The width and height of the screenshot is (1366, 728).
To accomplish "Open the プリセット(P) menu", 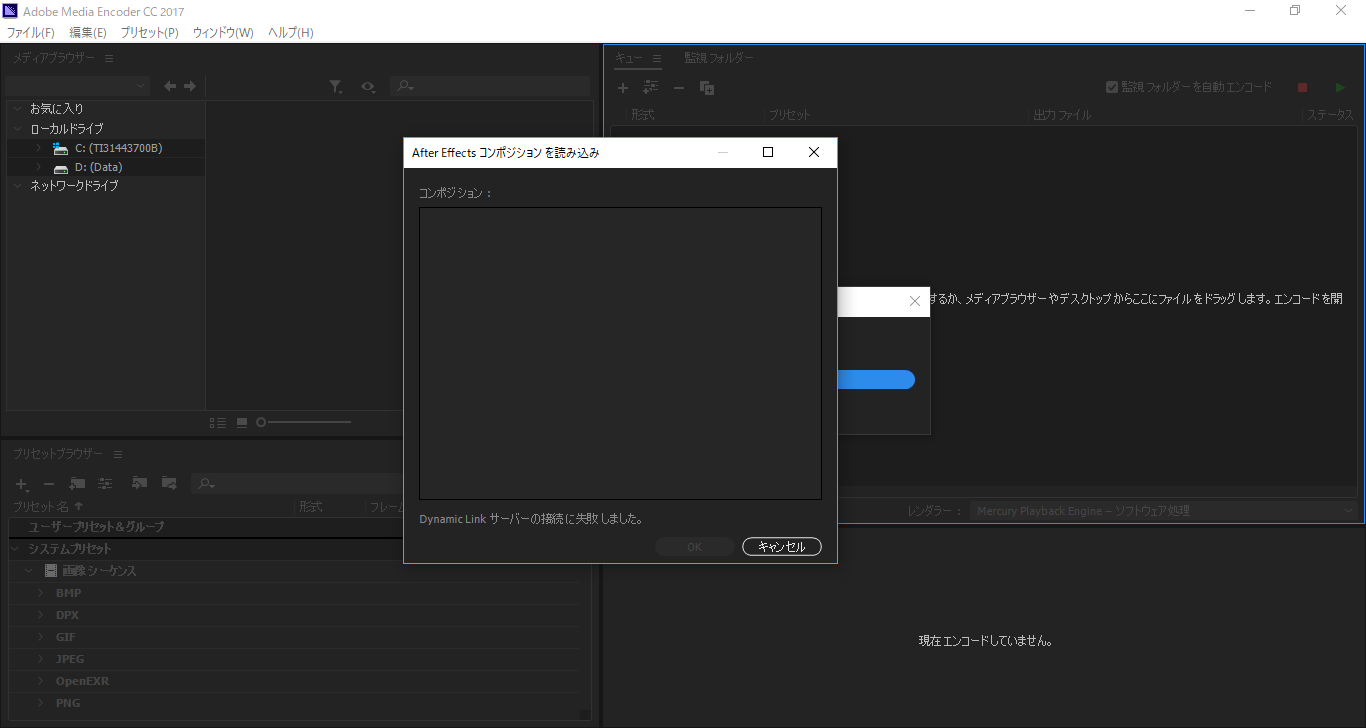I will (150, 33).
